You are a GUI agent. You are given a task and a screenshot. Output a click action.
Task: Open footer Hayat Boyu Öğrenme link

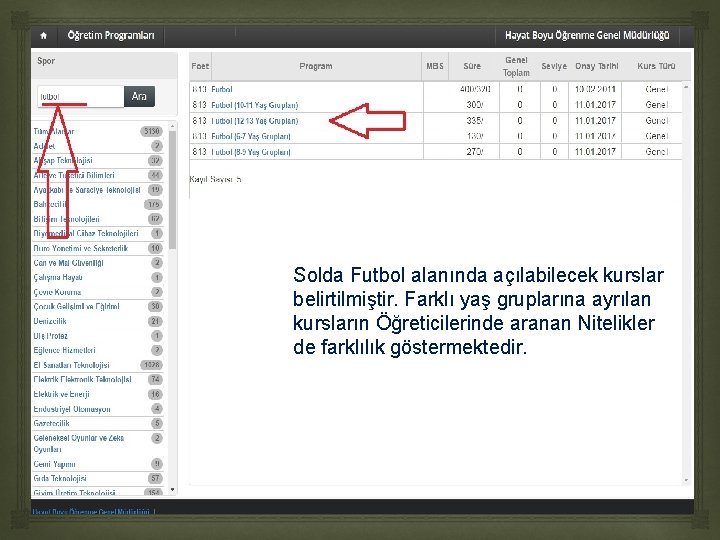91,512
